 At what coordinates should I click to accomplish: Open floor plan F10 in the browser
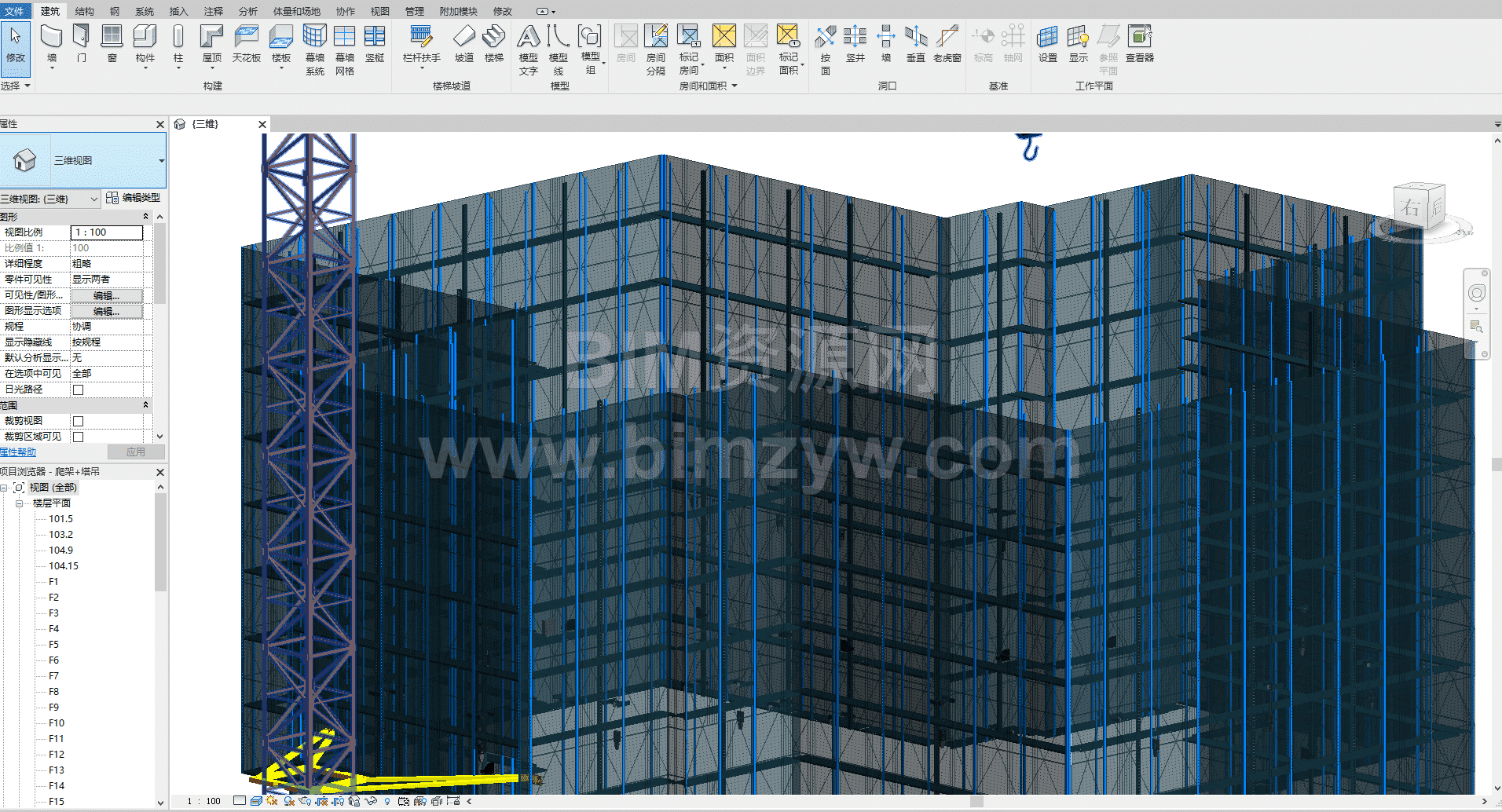(57, 723)
